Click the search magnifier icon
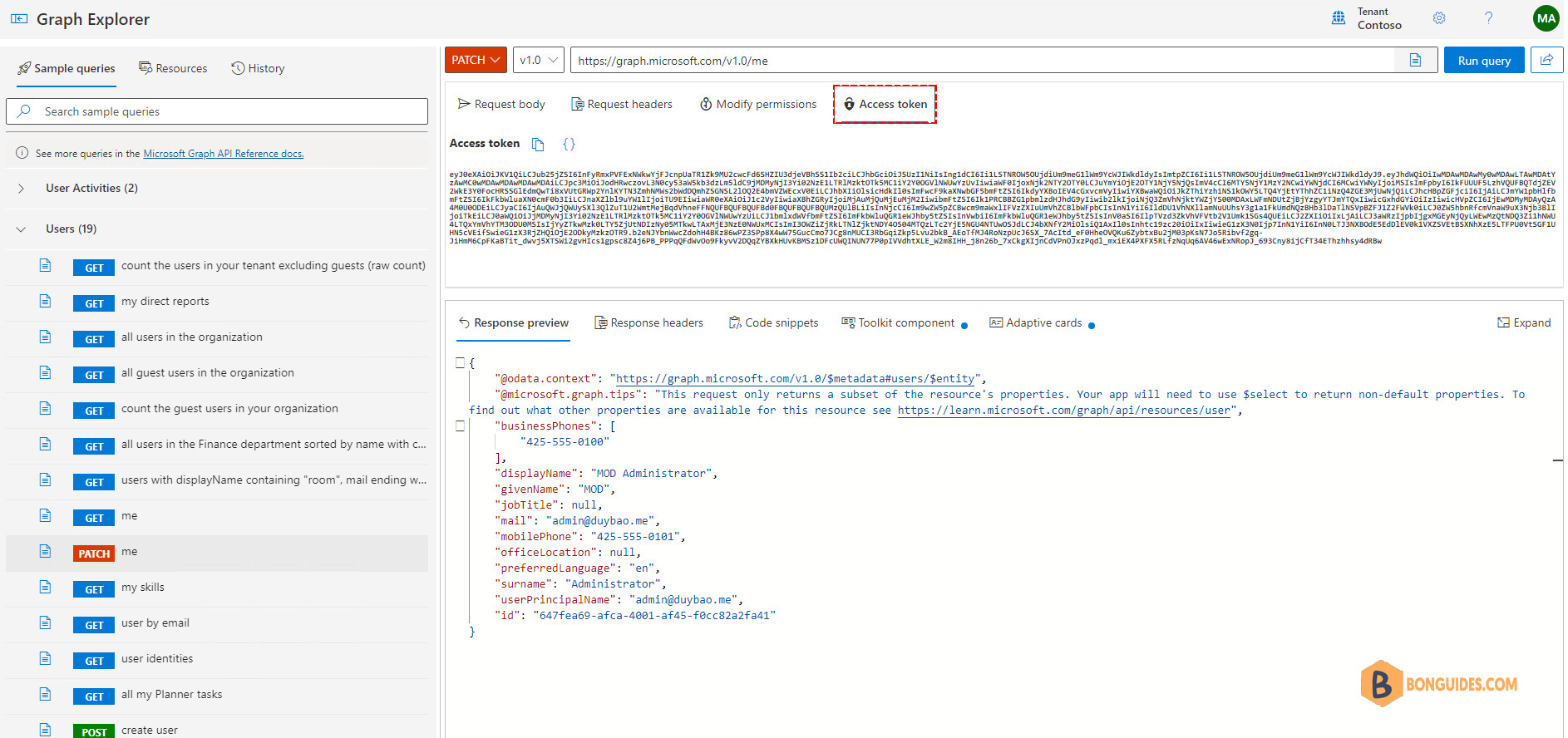 [24, 111]
